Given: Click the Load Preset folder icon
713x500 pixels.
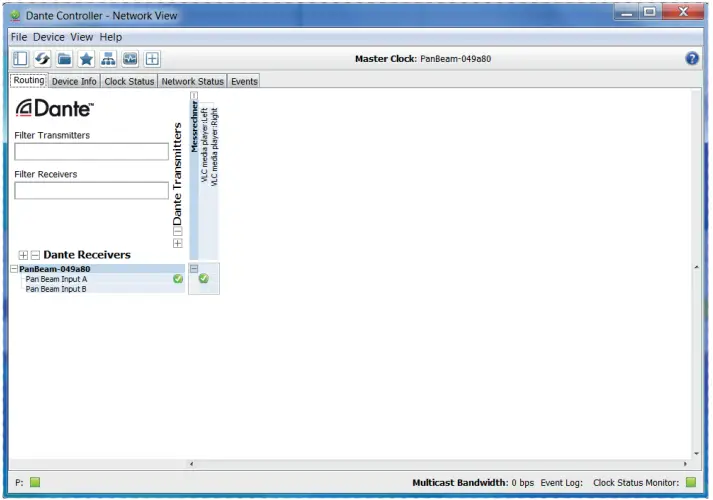Looking at the screenshot, I should tap(64, 59).
